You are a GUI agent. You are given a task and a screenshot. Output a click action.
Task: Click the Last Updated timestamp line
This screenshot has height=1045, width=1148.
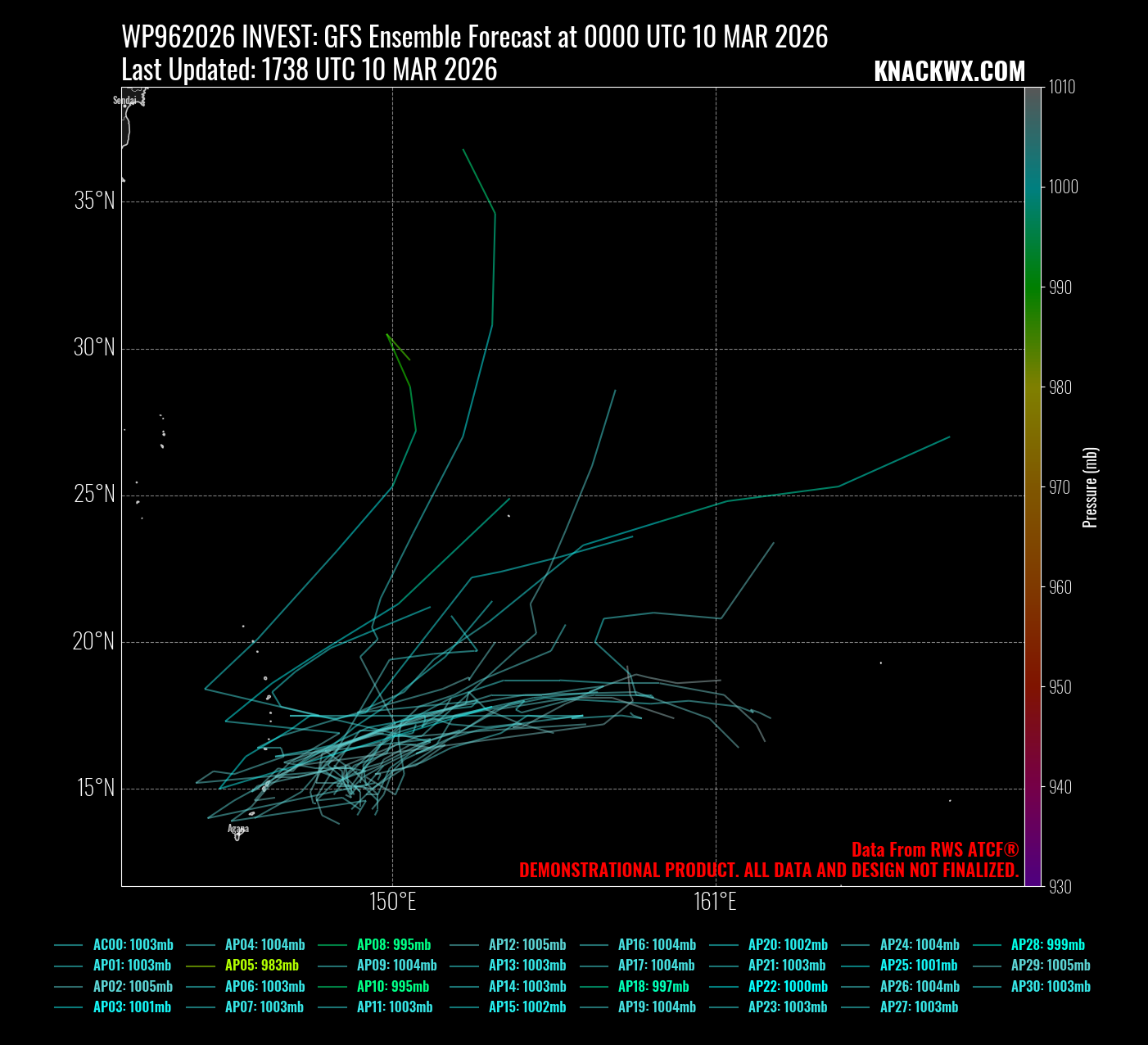(309, 70)
